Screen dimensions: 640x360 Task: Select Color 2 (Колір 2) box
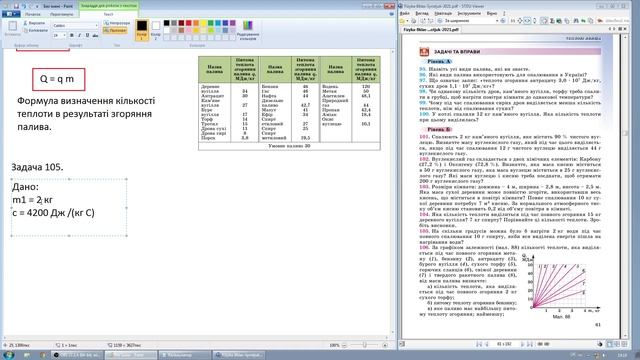[156, 30]
